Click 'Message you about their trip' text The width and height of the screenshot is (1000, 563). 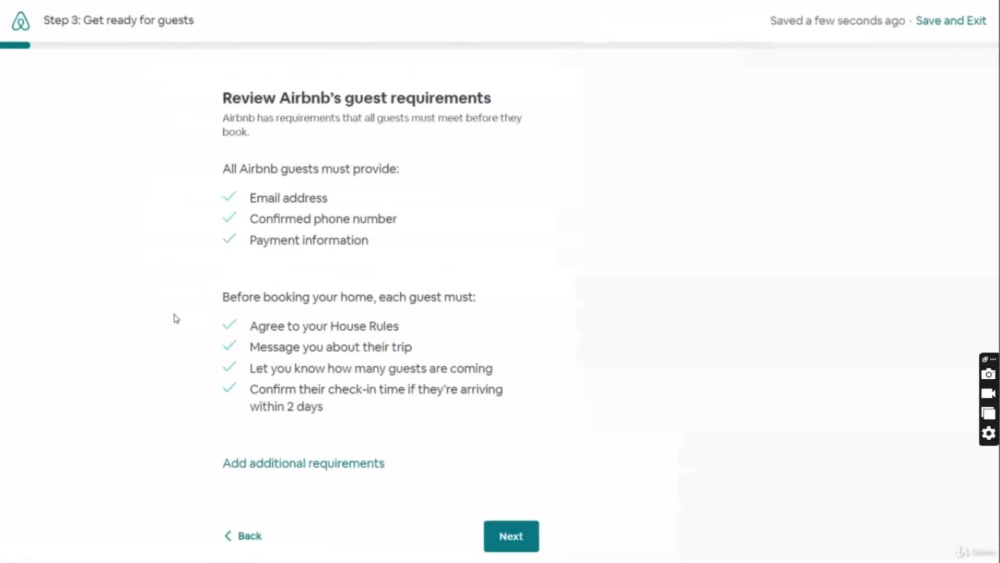pyautogui.click(x=330, y=347)
